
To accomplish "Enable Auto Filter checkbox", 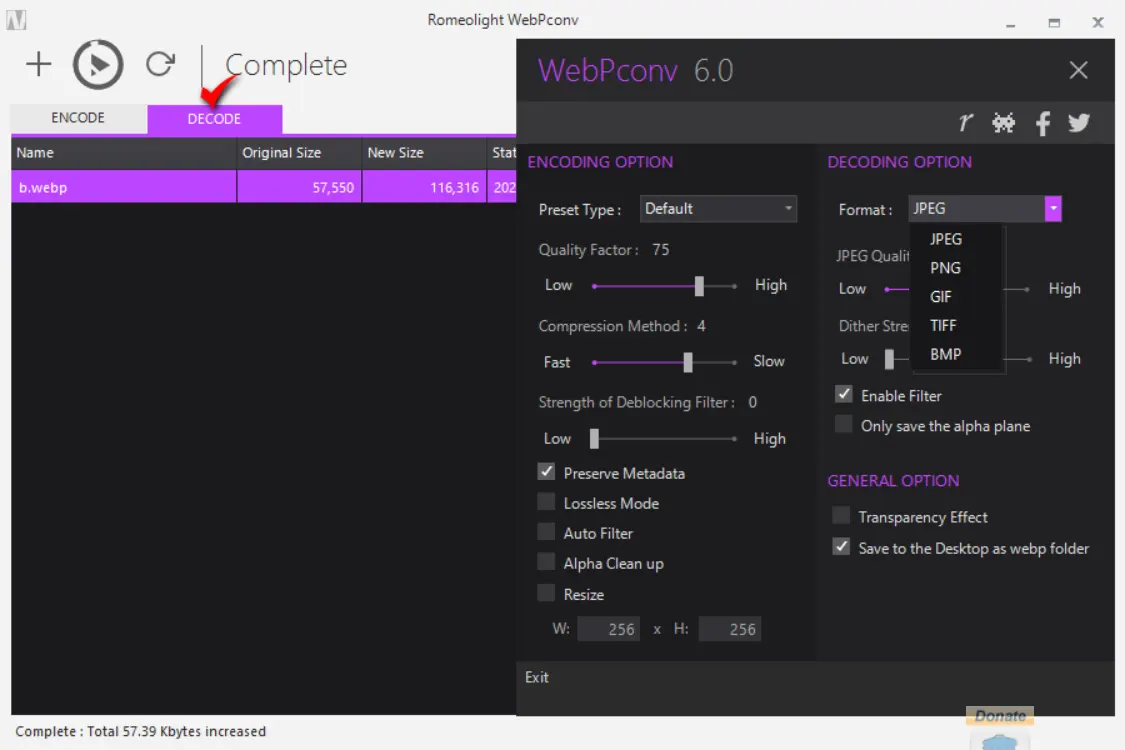I will 547,533.
